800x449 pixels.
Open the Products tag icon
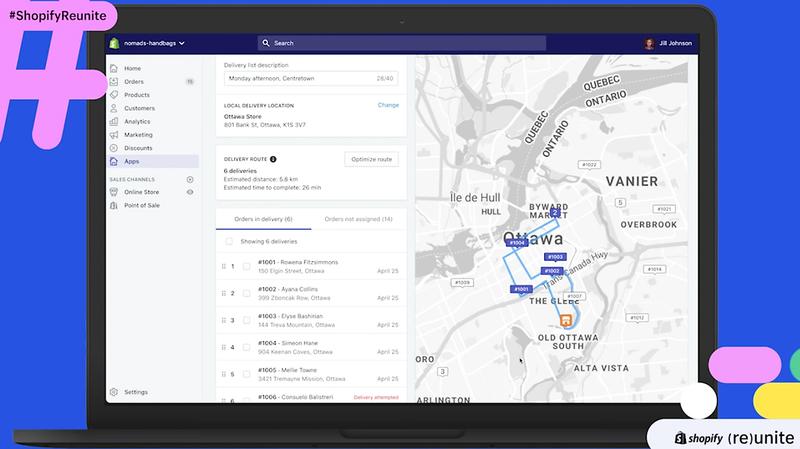coord(114,95)
